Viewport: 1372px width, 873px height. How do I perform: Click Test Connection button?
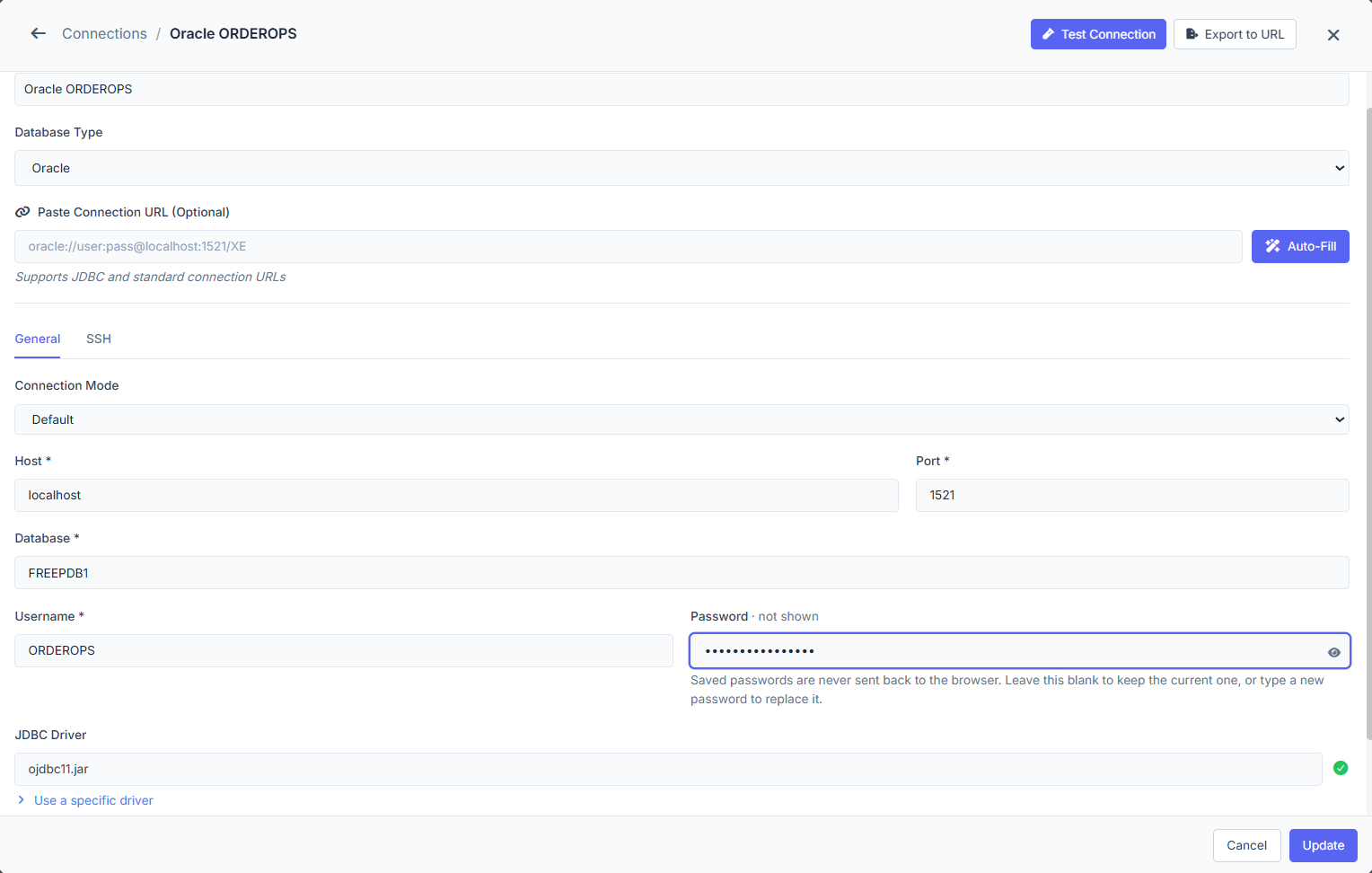coord(1098,34)
